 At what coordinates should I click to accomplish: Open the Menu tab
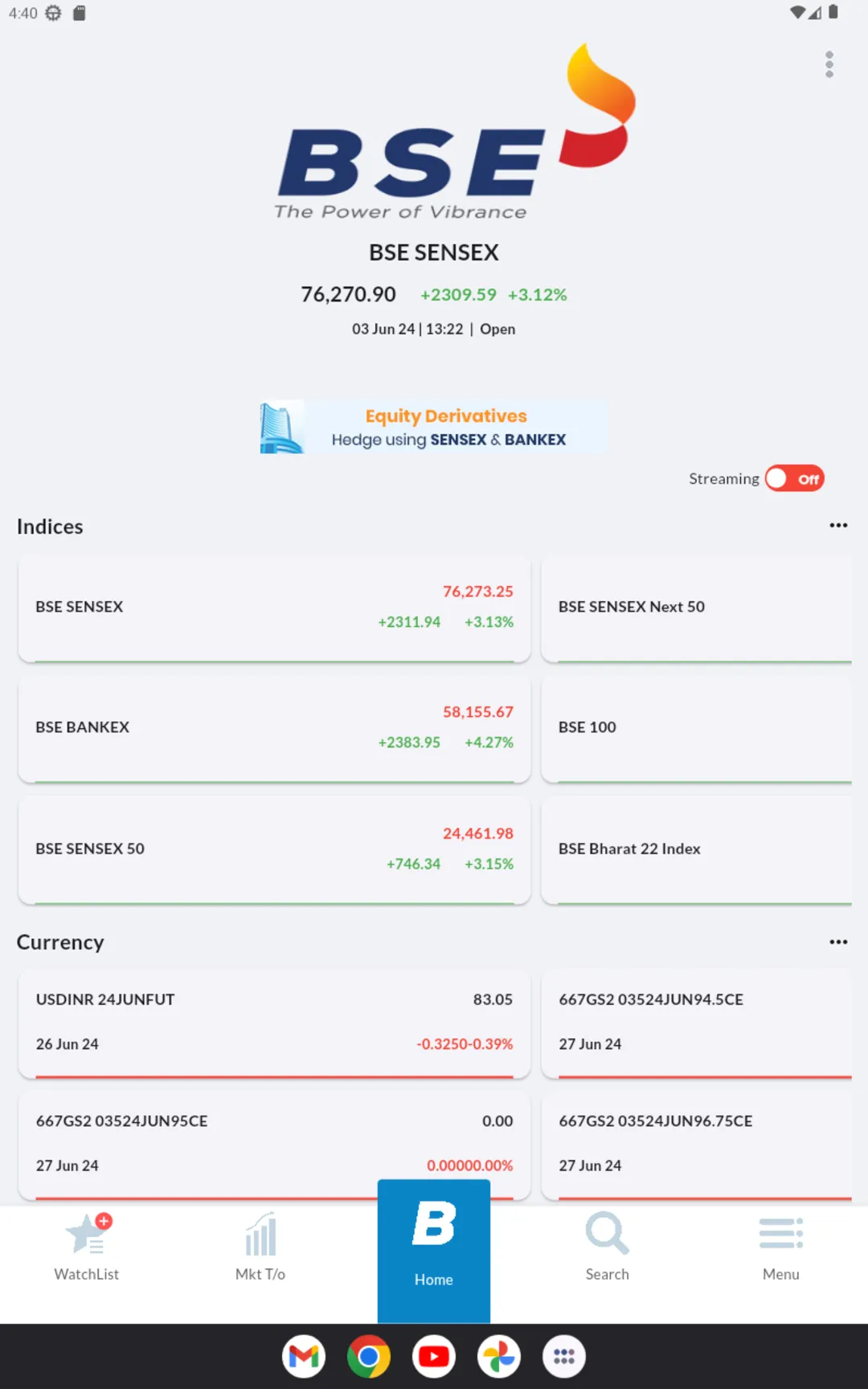(781, 1248)
